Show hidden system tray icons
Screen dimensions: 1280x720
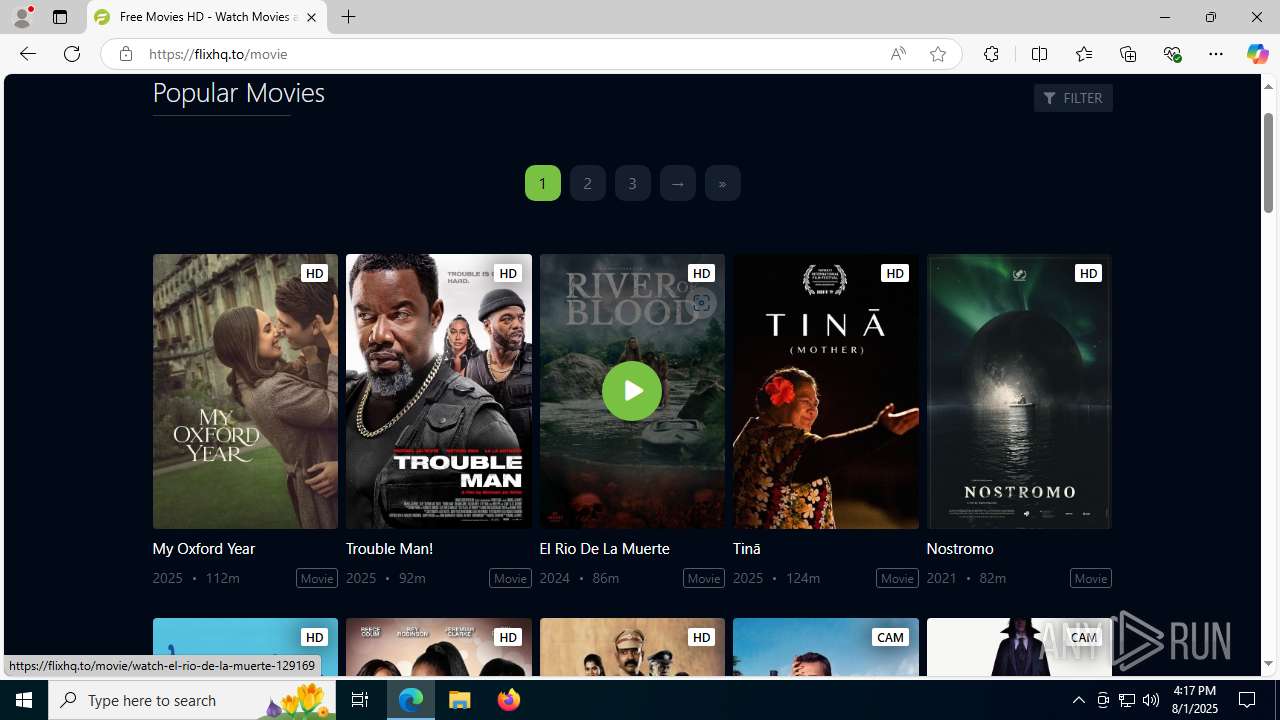tap(1078, 700)
